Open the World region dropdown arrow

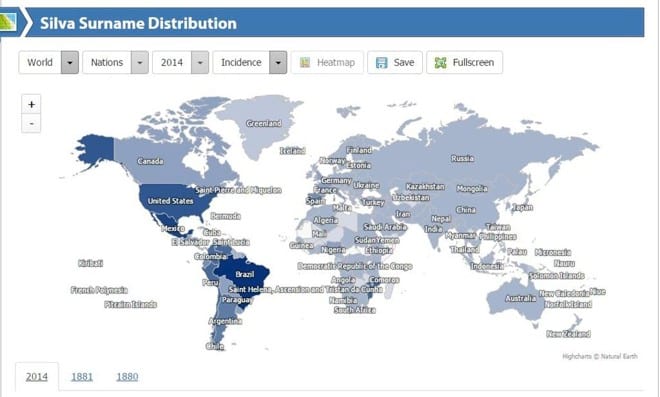coord(70,62)
